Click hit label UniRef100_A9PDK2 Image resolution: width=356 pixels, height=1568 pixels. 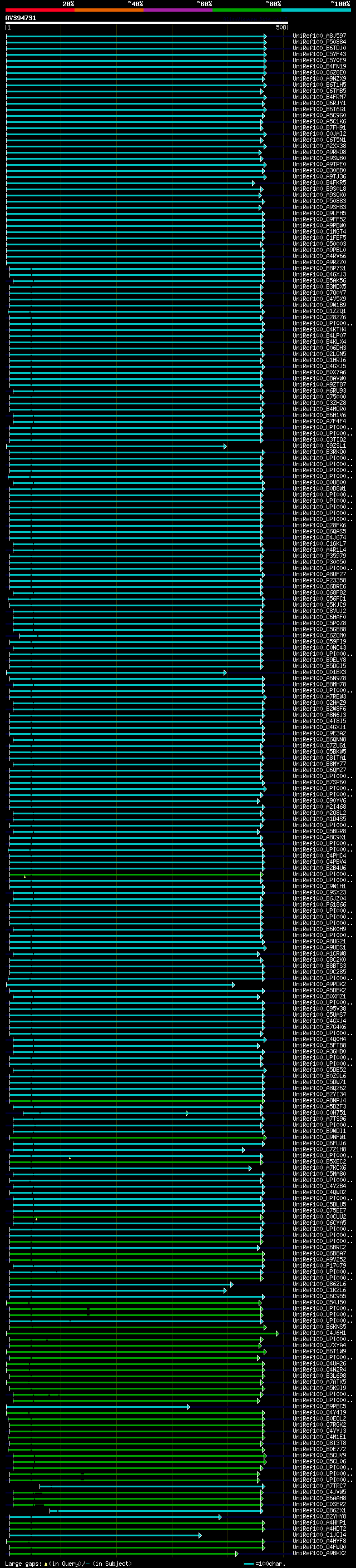(319, 985)
